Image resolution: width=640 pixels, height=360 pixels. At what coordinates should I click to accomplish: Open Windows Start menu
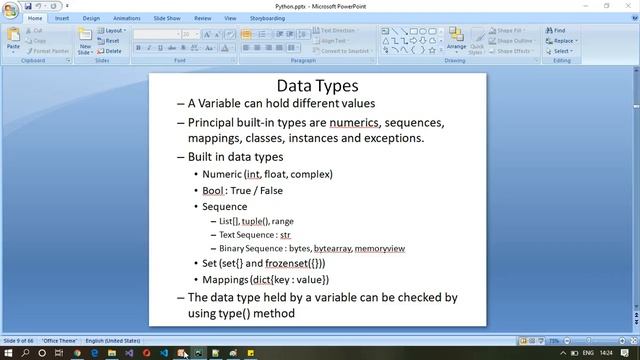[x=8, y=353]
